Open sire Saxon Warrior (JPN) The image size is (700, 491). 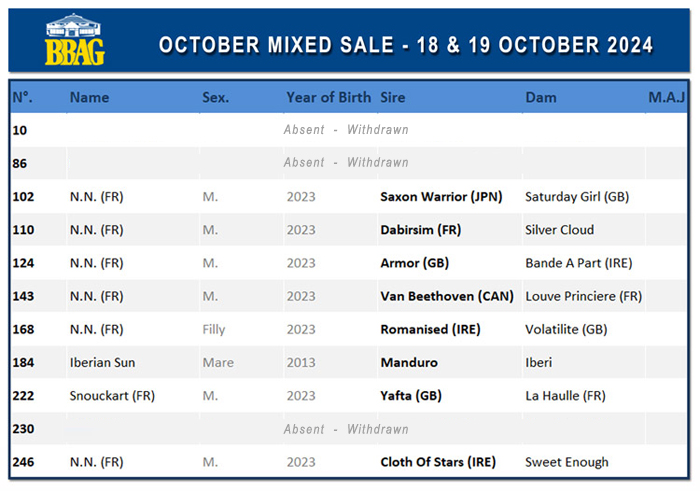pos(441,196)
